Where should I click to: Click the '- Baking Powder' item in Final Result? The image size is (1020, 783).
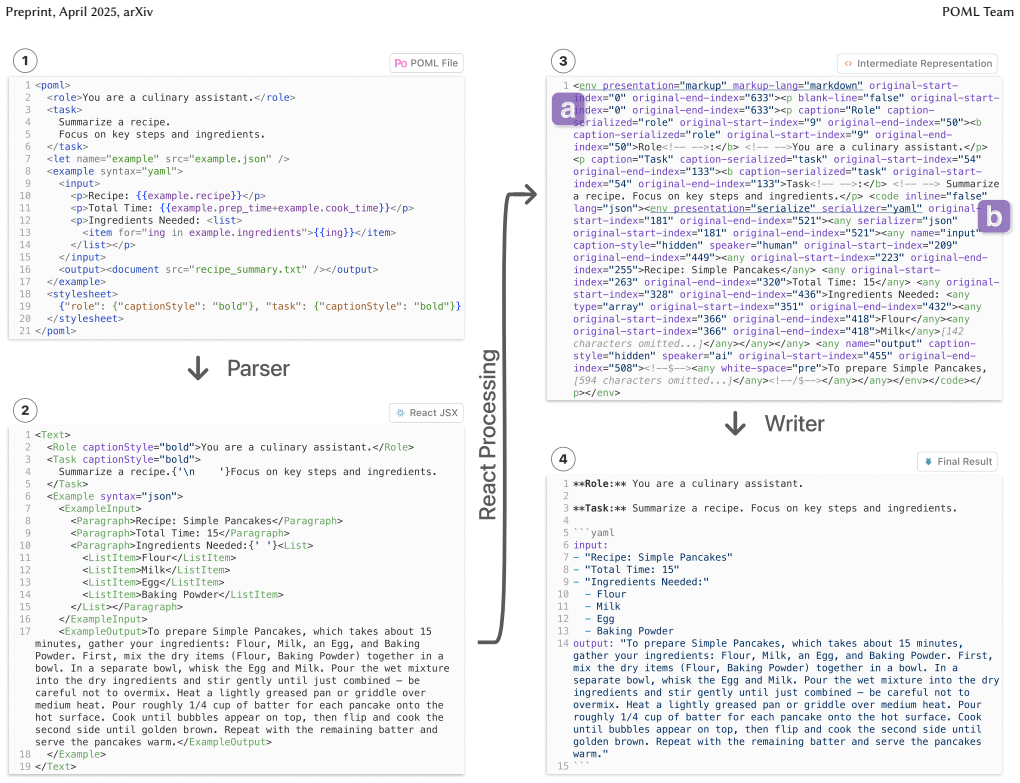[629, 631]
